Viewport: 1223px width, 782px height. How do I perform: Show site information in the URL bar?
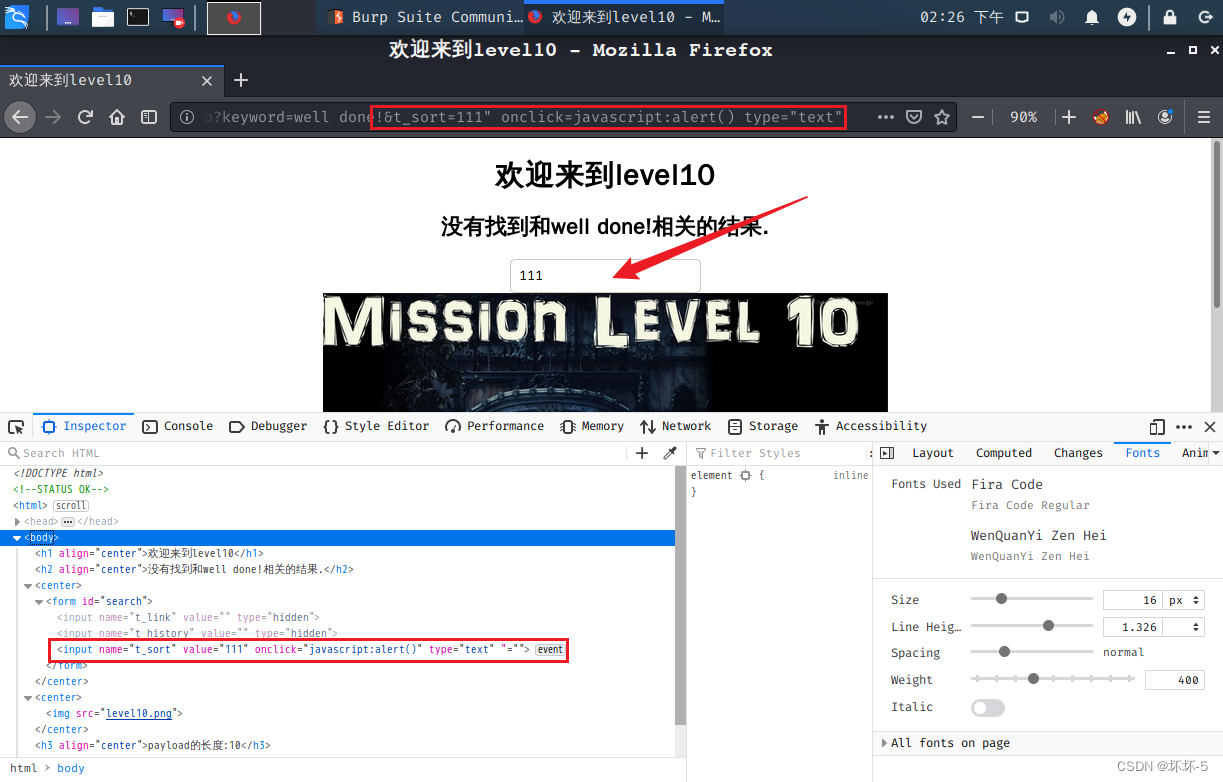[x=187, y=117]
